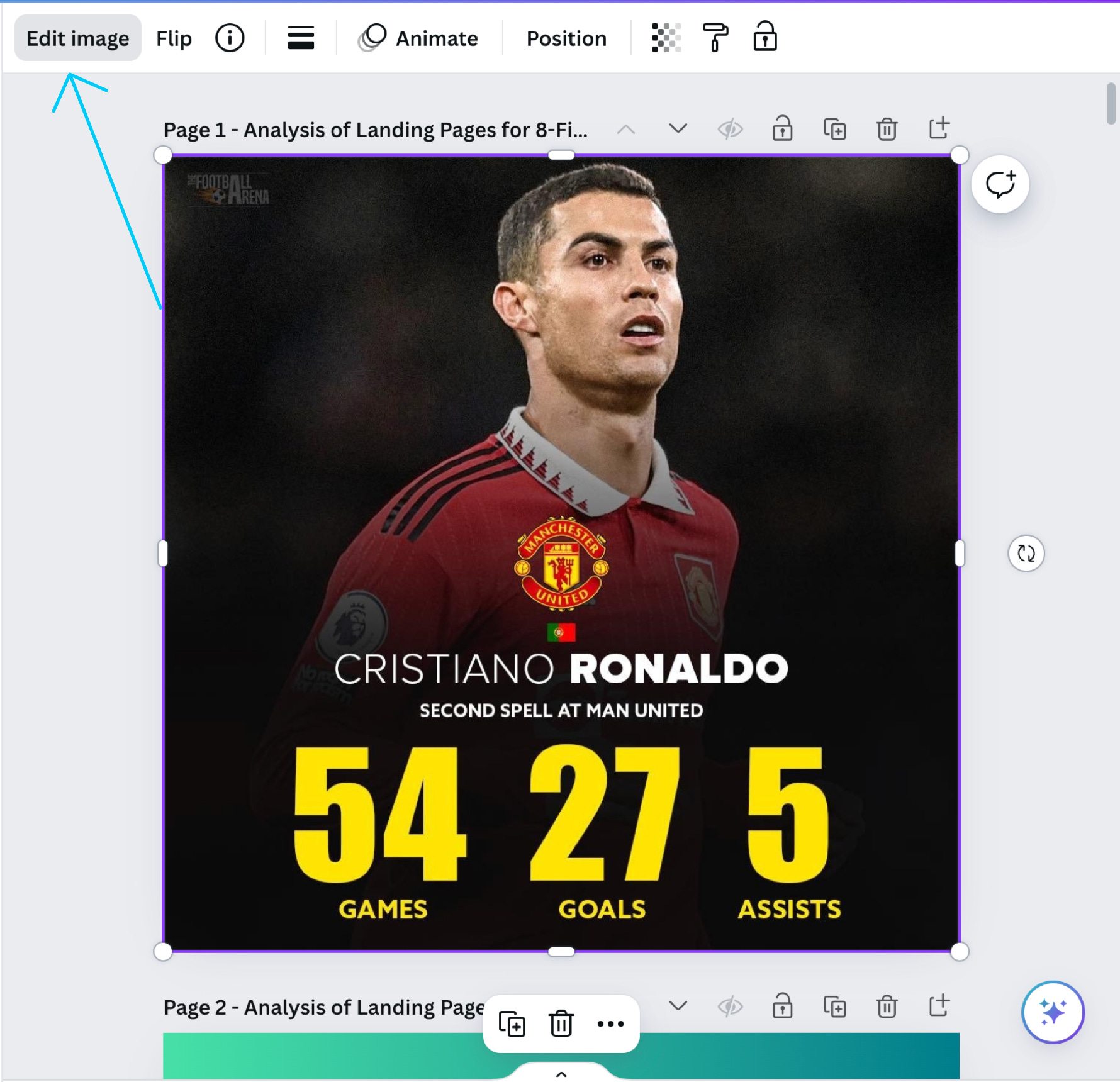Open the transparency checkerboard control
Image resolution: width=1120 pixels, height=1082 pixels.
666,38
